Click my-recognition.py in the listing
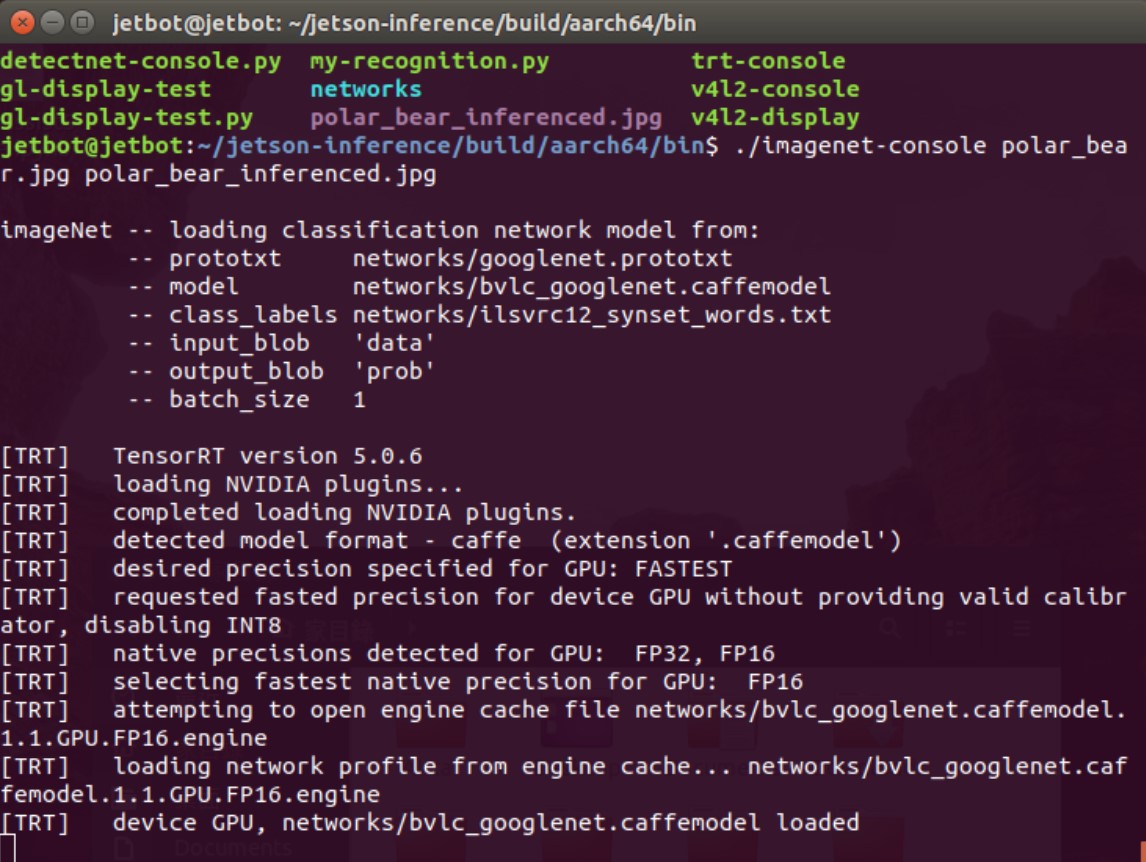Screen dimensions: 1146x862 (429, 61)
